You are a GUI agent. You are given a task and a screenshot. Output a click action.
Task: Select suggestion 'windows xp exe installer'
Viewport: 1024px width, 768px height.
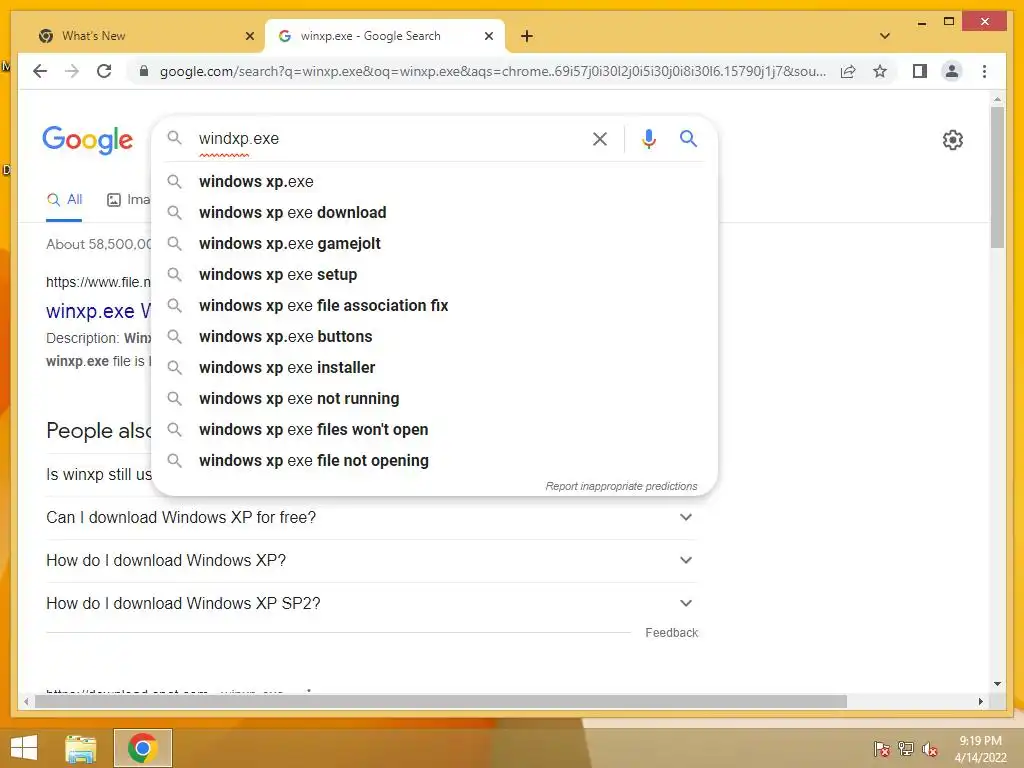[434, 368]
